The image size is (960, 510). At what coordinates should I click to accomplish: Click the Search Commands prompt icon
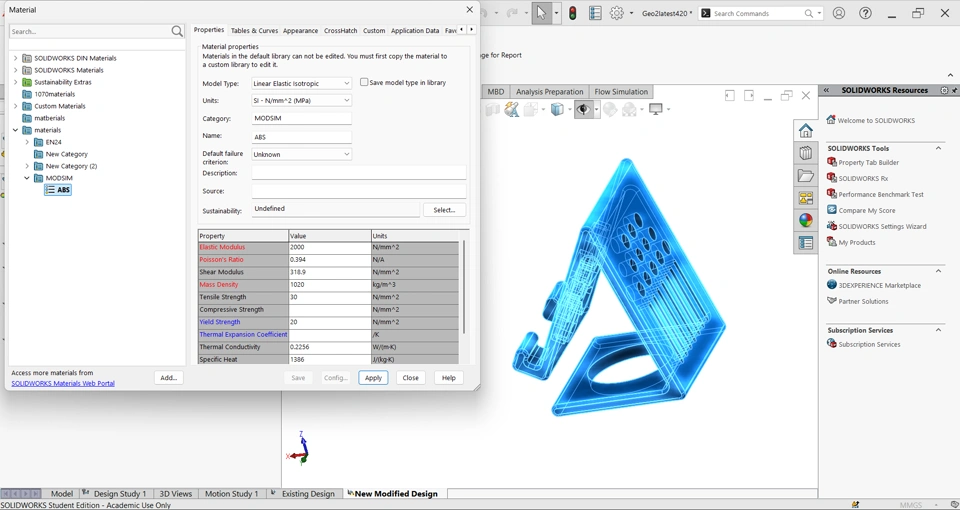click(x=706, y=13)
